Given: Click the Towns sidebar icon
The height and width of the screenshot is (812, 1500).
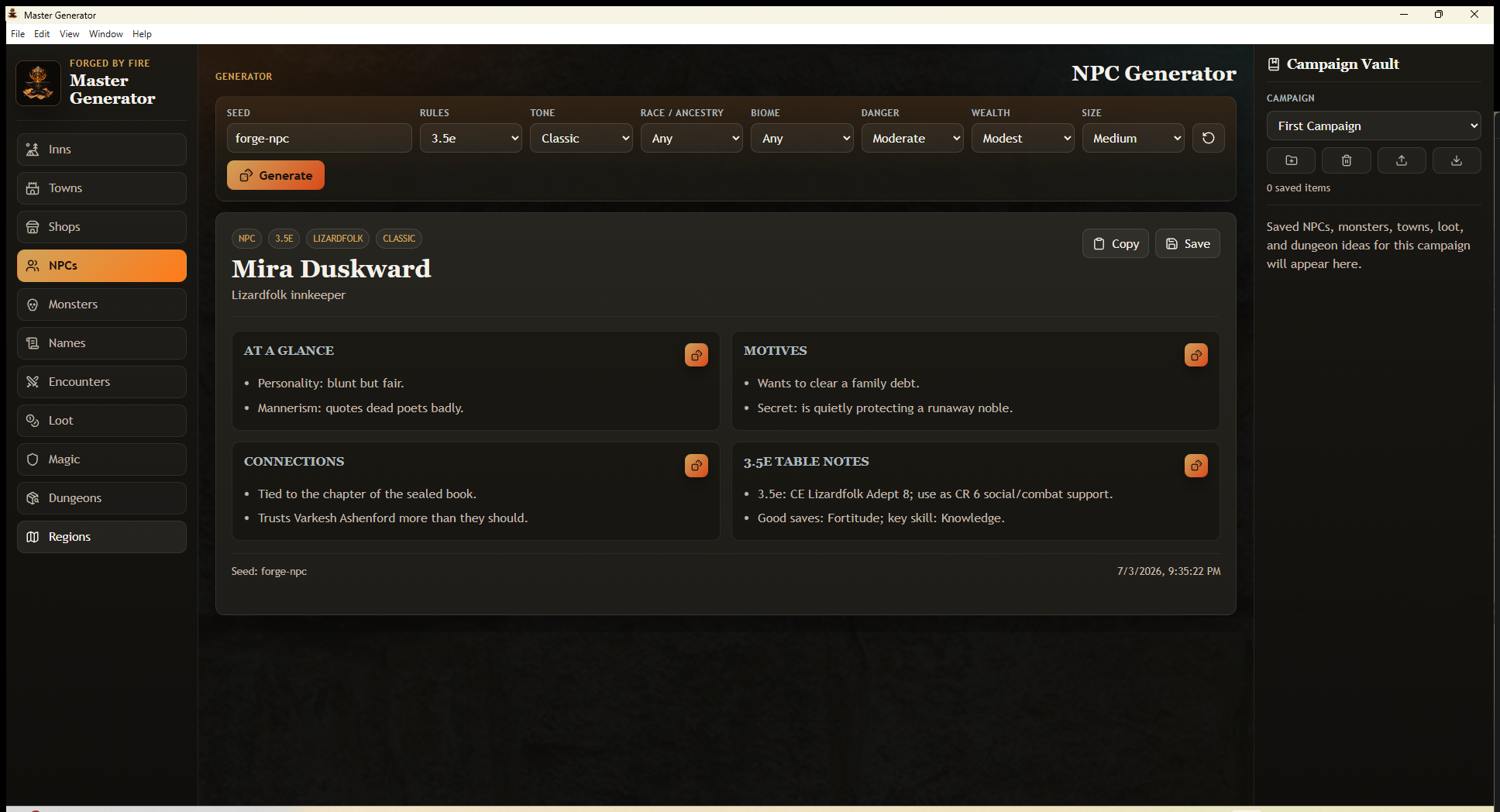Looking at the screenshot, I should coord(33,188).
